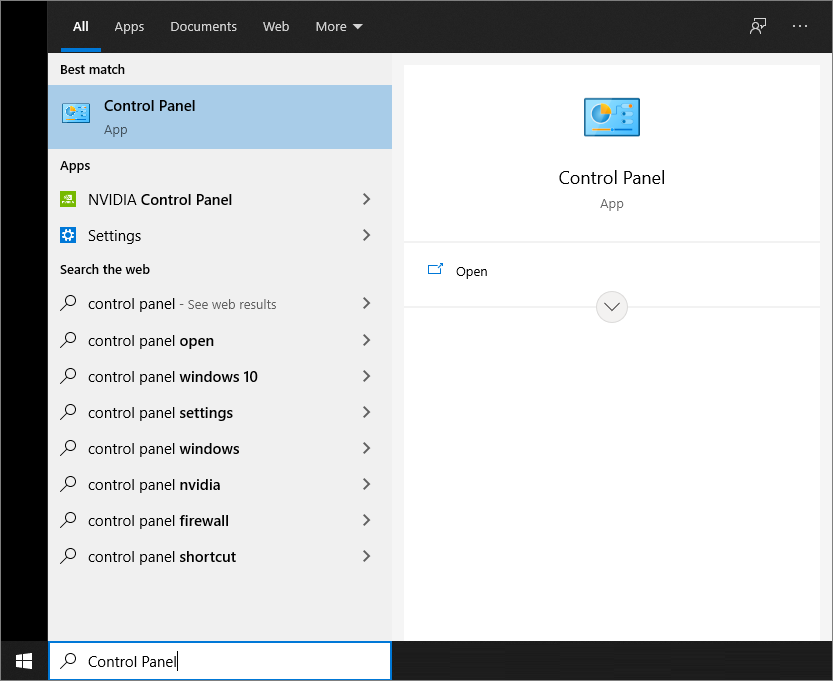The width and height of the screenshot is (833, 681).
Task: Expand arrow for 'control panel windows' suggestion
Action: click(x=366, y=448)
